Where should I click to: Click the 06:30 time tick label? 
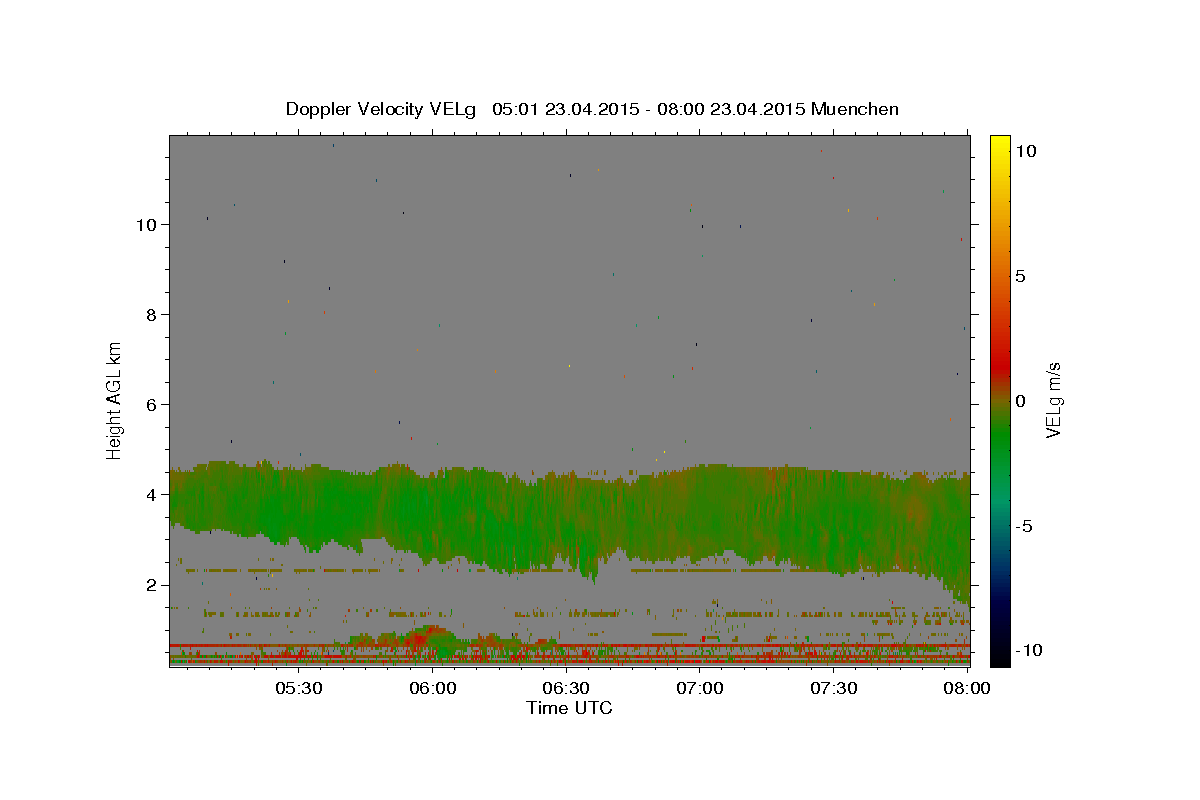point(566,689)
